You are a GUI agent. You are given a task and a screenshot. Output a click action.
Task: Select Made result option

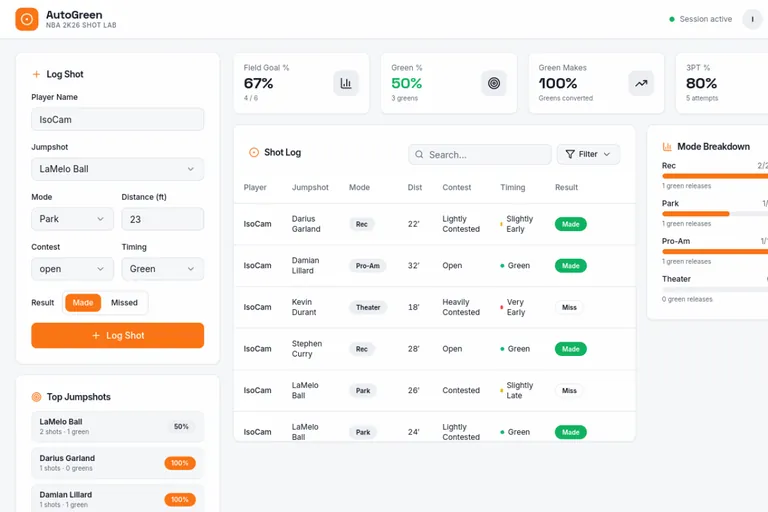[83, 303]
